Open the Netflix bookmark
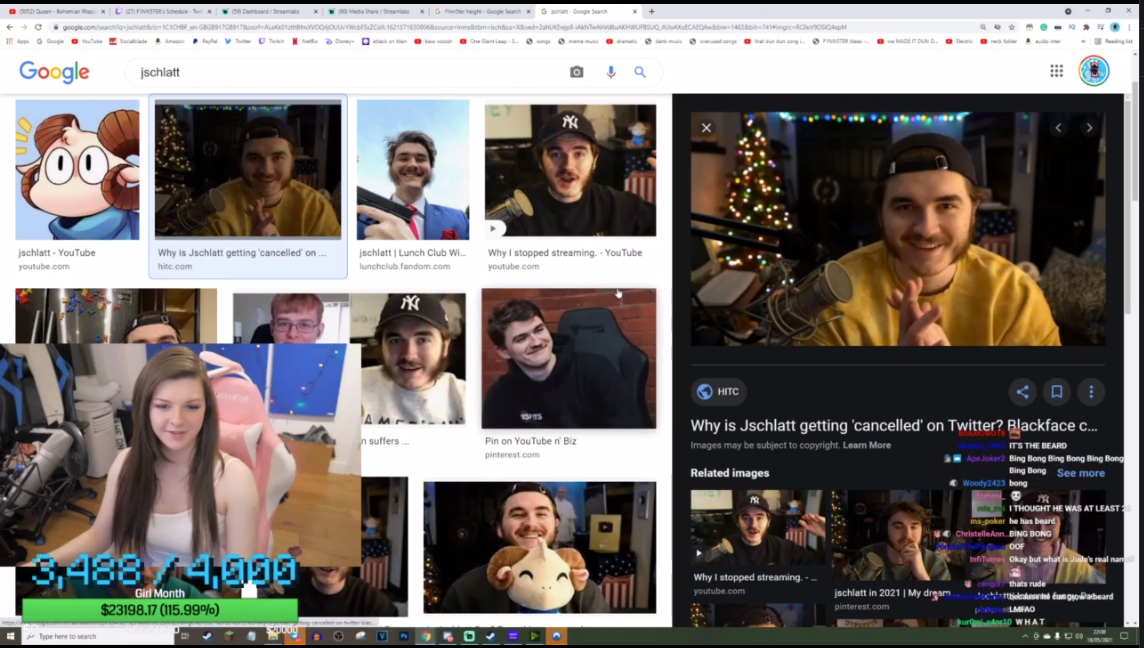This screenshot has width=1144, height=648. point(305,42)
